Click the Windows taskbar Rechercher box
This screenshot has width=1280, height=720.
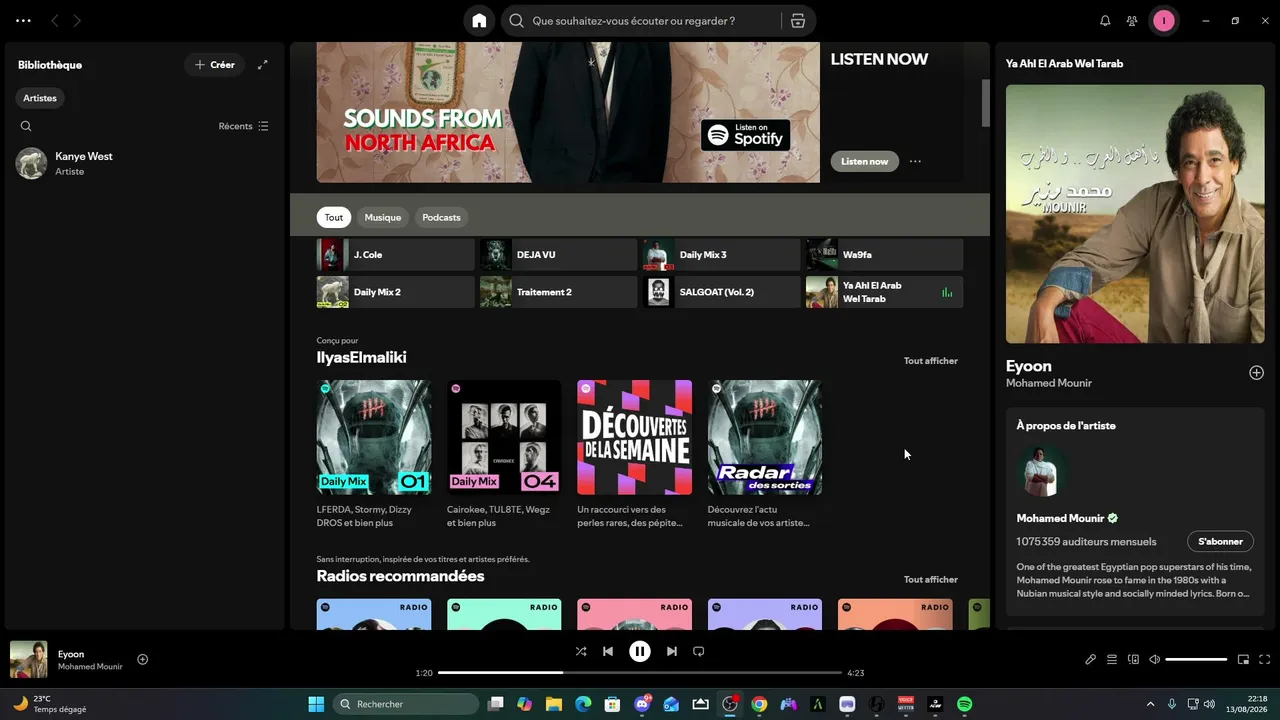pyautogui.click(x=405, y=704)
